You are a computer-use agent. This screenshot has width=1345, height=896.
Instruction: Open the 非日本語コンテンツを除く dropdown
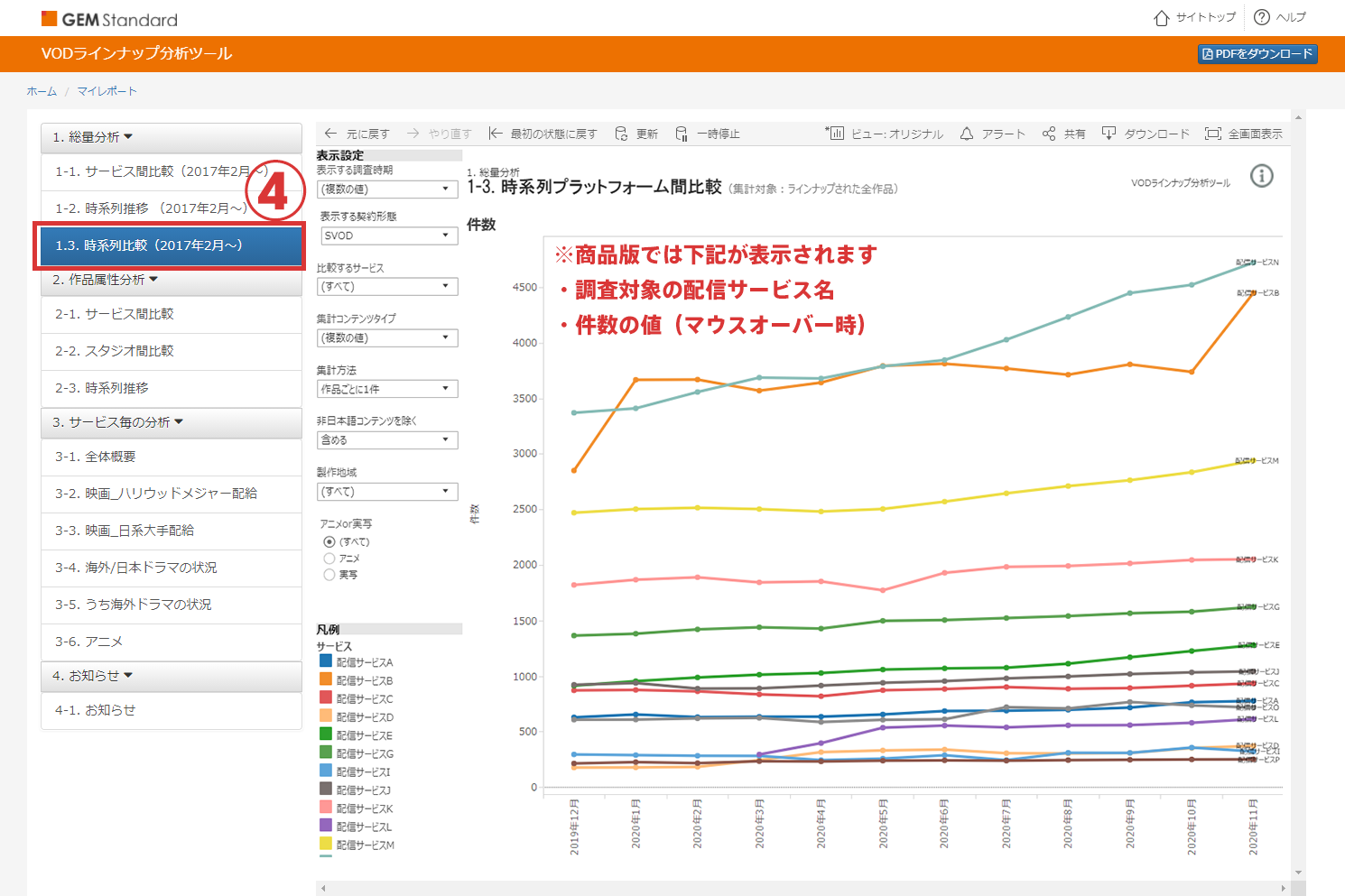(388, 440)
